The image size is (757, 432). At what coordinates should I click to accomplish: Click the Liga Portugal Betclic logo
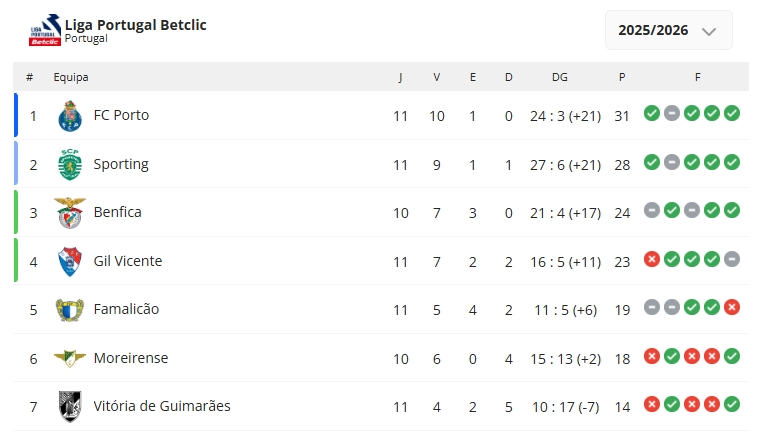45,31
